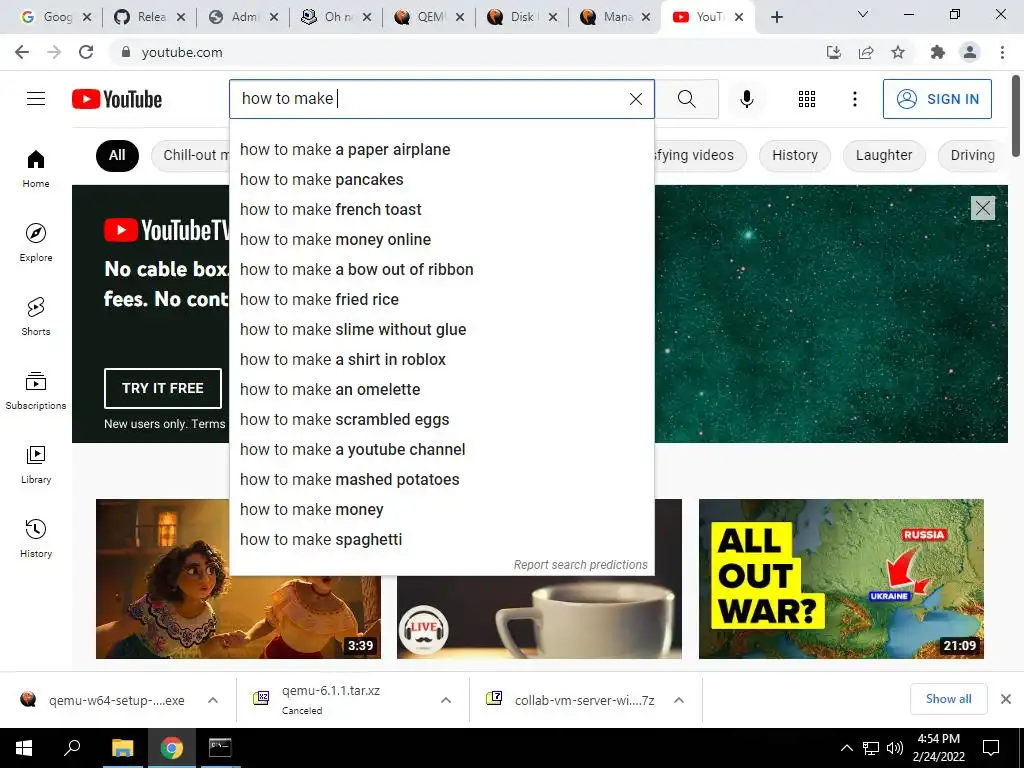Screen dimensions: 1024x768
Task: Open the Windows notification center
Action: 991,748
